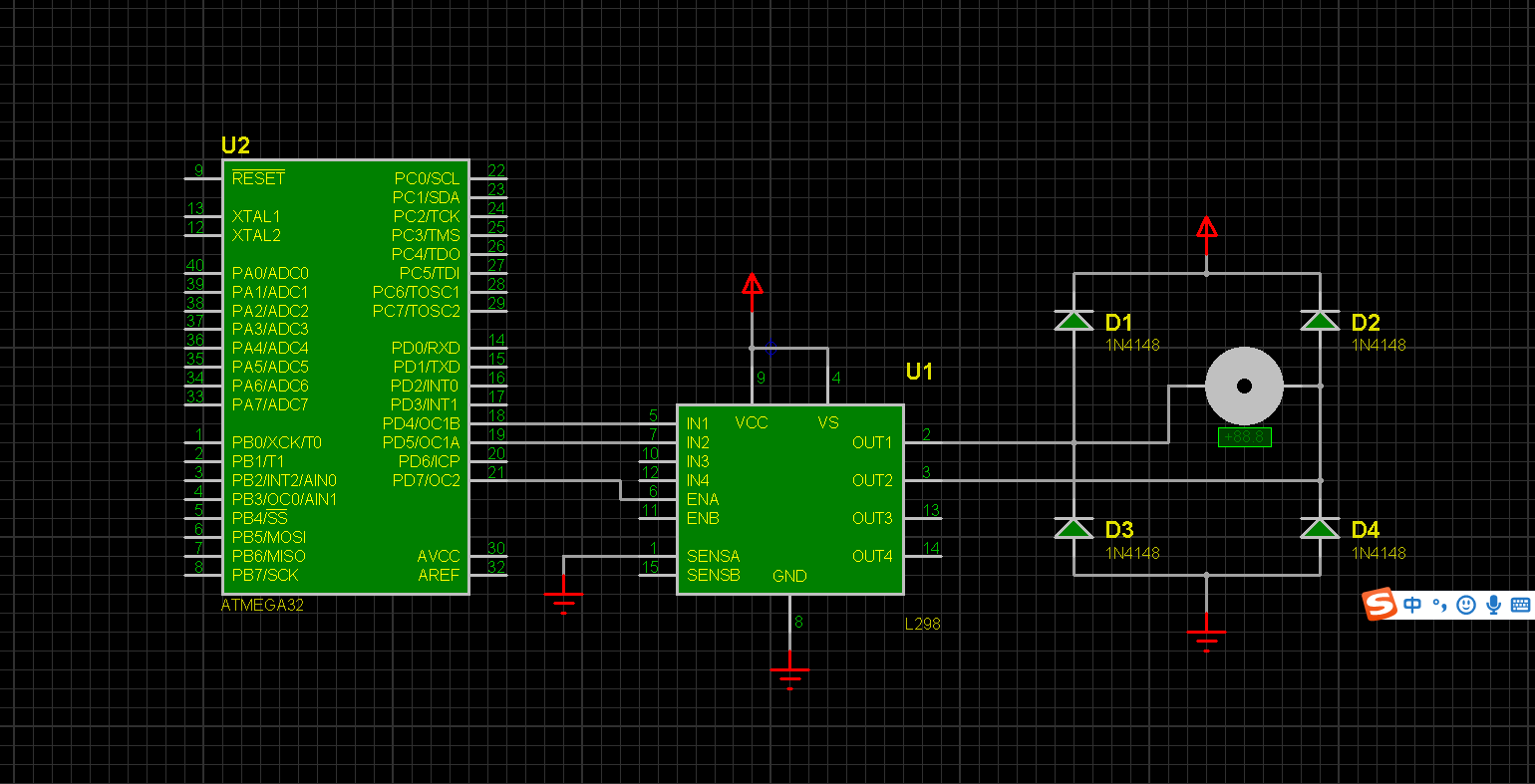Click the SENSA pin label
Screen dimensions: 1535x784
point(713,556)
